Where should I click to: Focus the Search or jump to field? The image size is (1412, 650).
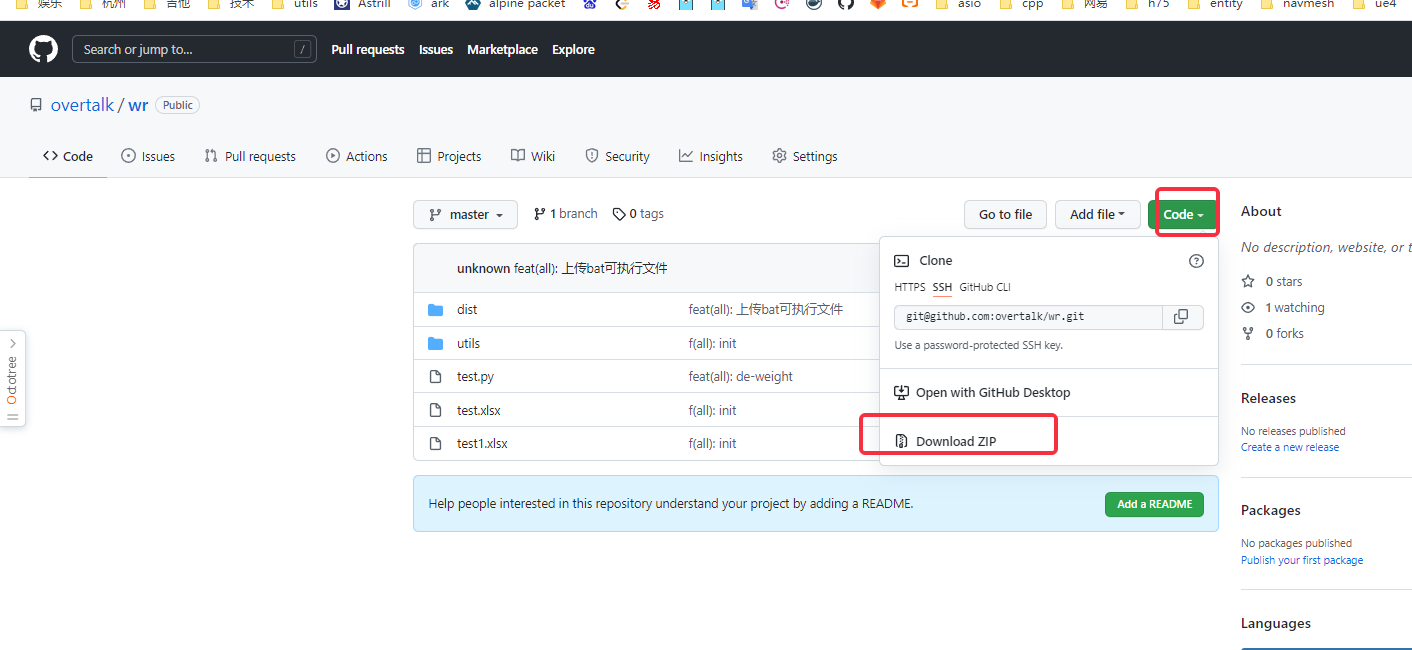(194, 49)
